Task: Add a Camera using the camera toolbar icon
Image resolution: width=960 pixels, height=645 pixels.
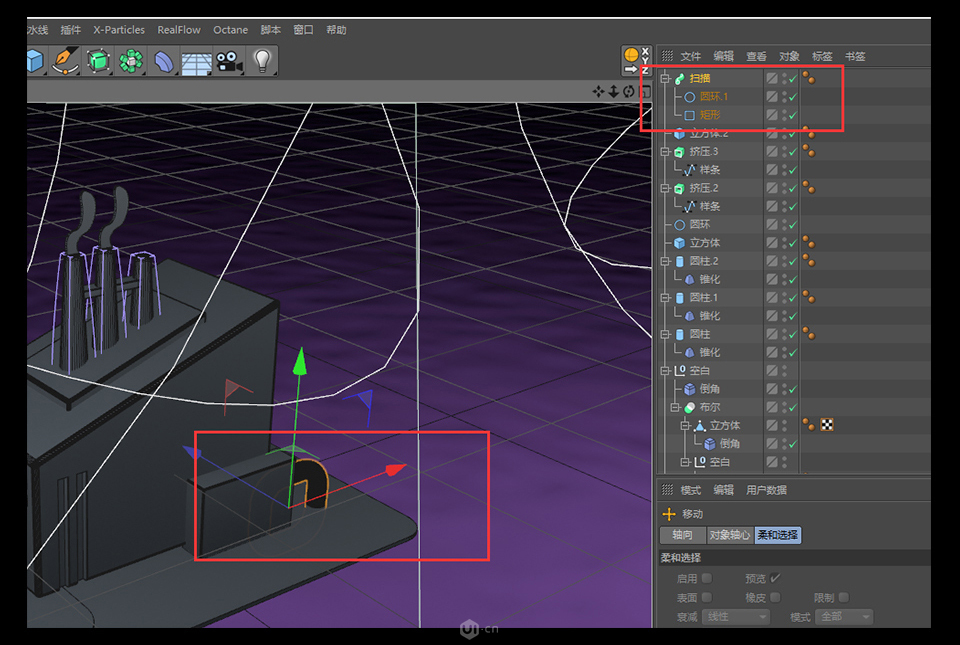Action: pos(229,60)
